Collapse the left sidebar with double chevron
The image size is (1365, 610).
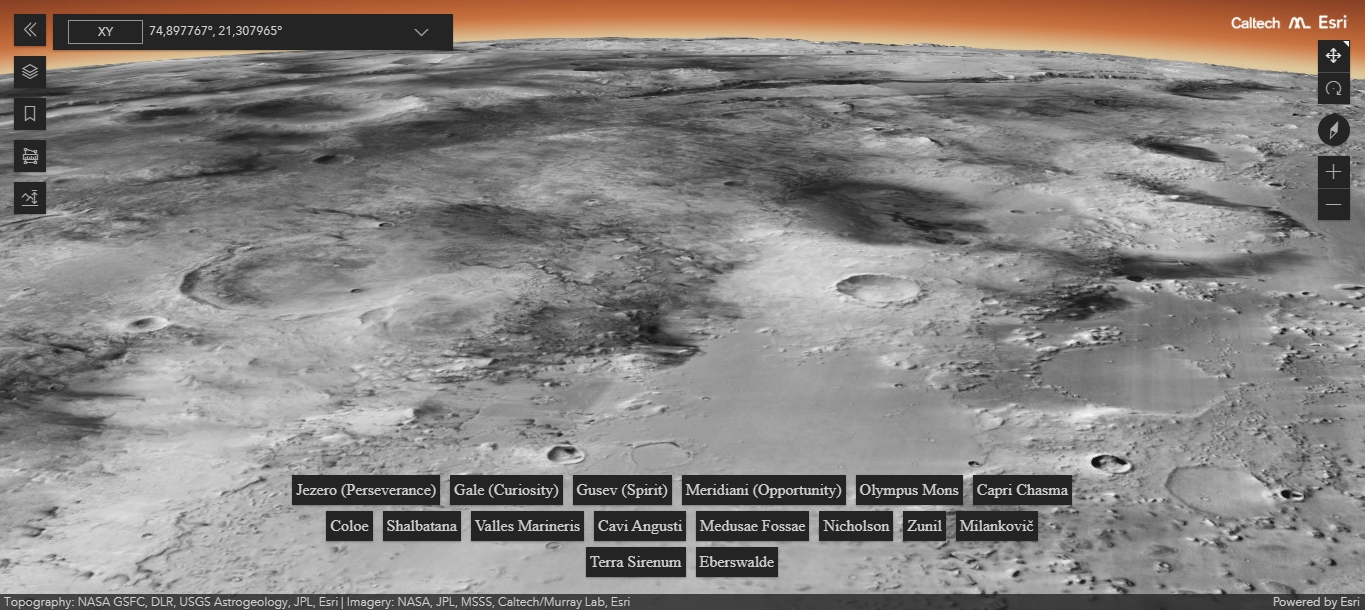coord(30,30)
